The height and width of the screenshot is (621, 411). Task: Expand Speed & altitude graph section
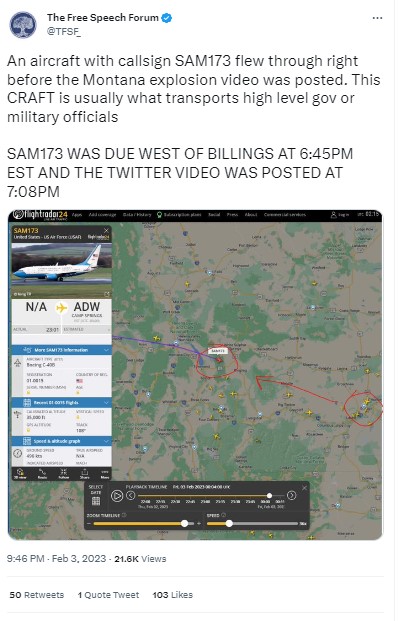(61, 441)
